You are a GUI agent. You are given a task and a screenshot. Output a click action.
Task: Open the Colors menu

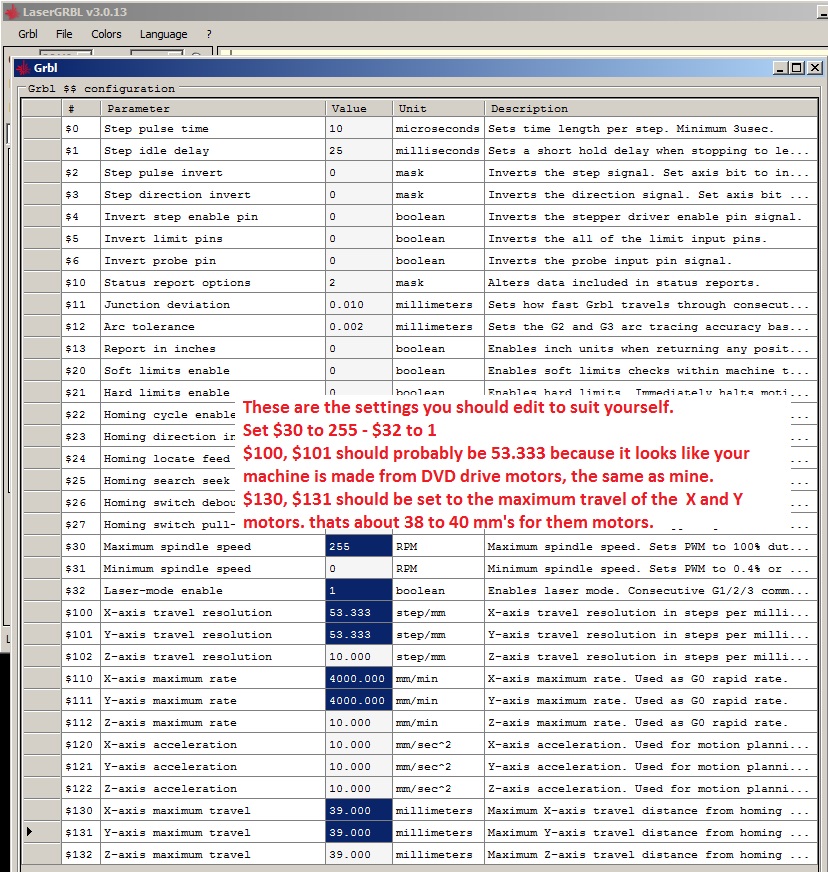point(106,34)
